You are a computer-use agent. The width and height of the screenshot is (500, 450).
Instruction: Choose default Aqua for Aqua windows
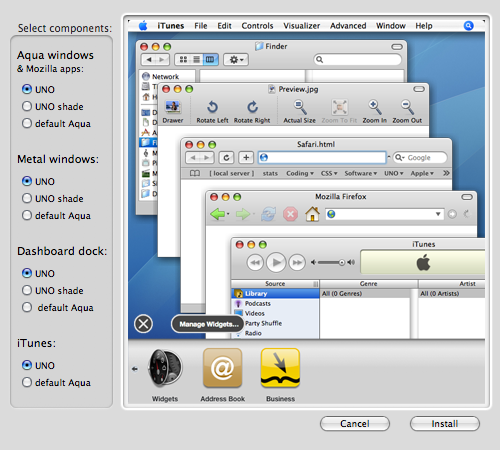(27, 123)
